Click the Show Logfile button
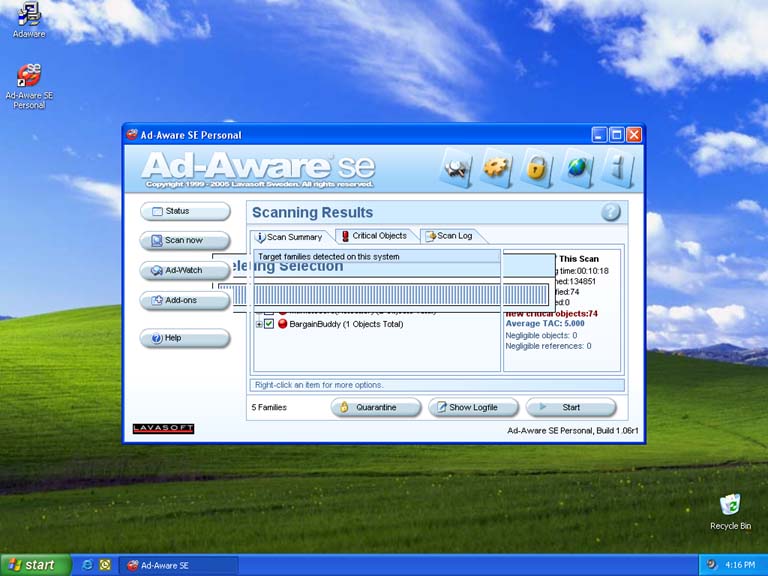768x576 pixels. 473,407
